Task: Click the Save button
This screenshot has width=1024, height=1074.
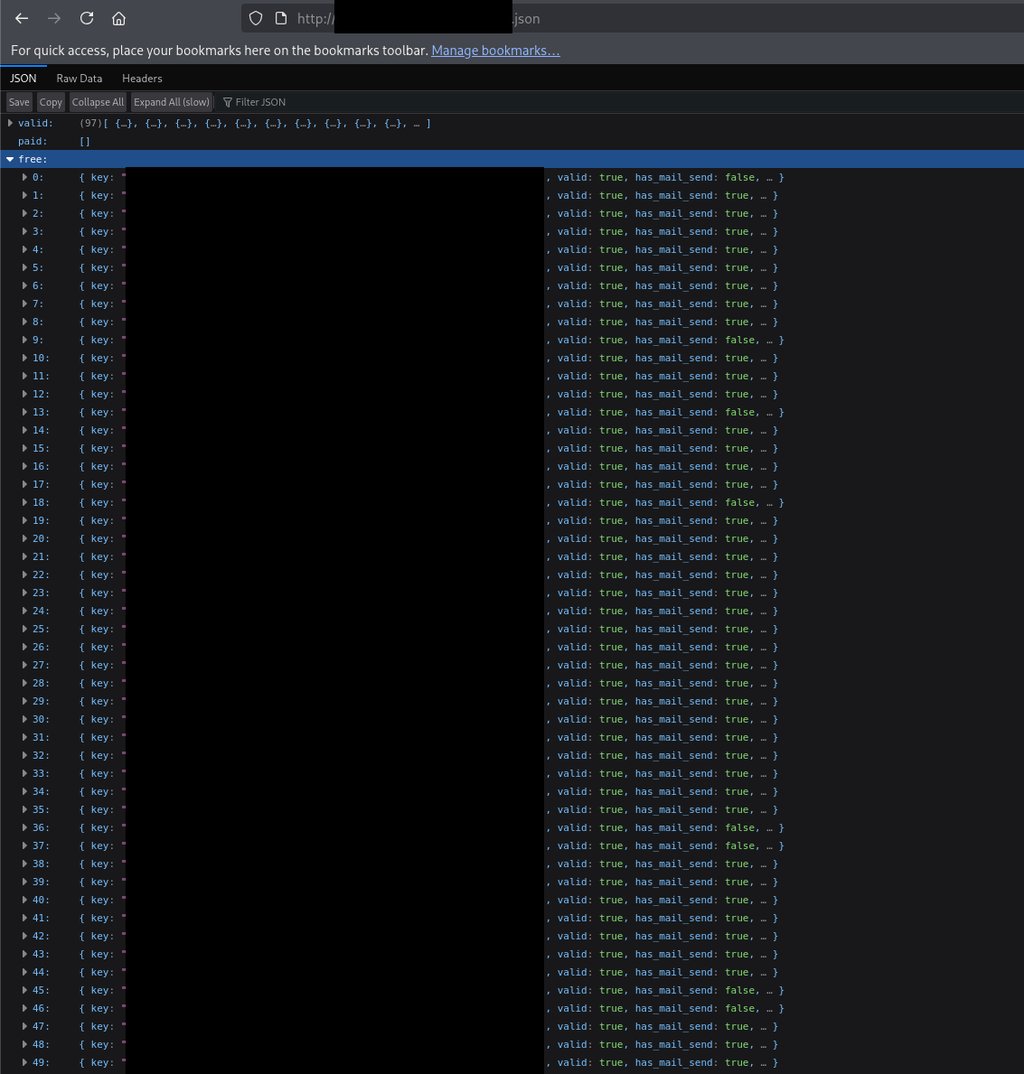Action: coord(19,102)
